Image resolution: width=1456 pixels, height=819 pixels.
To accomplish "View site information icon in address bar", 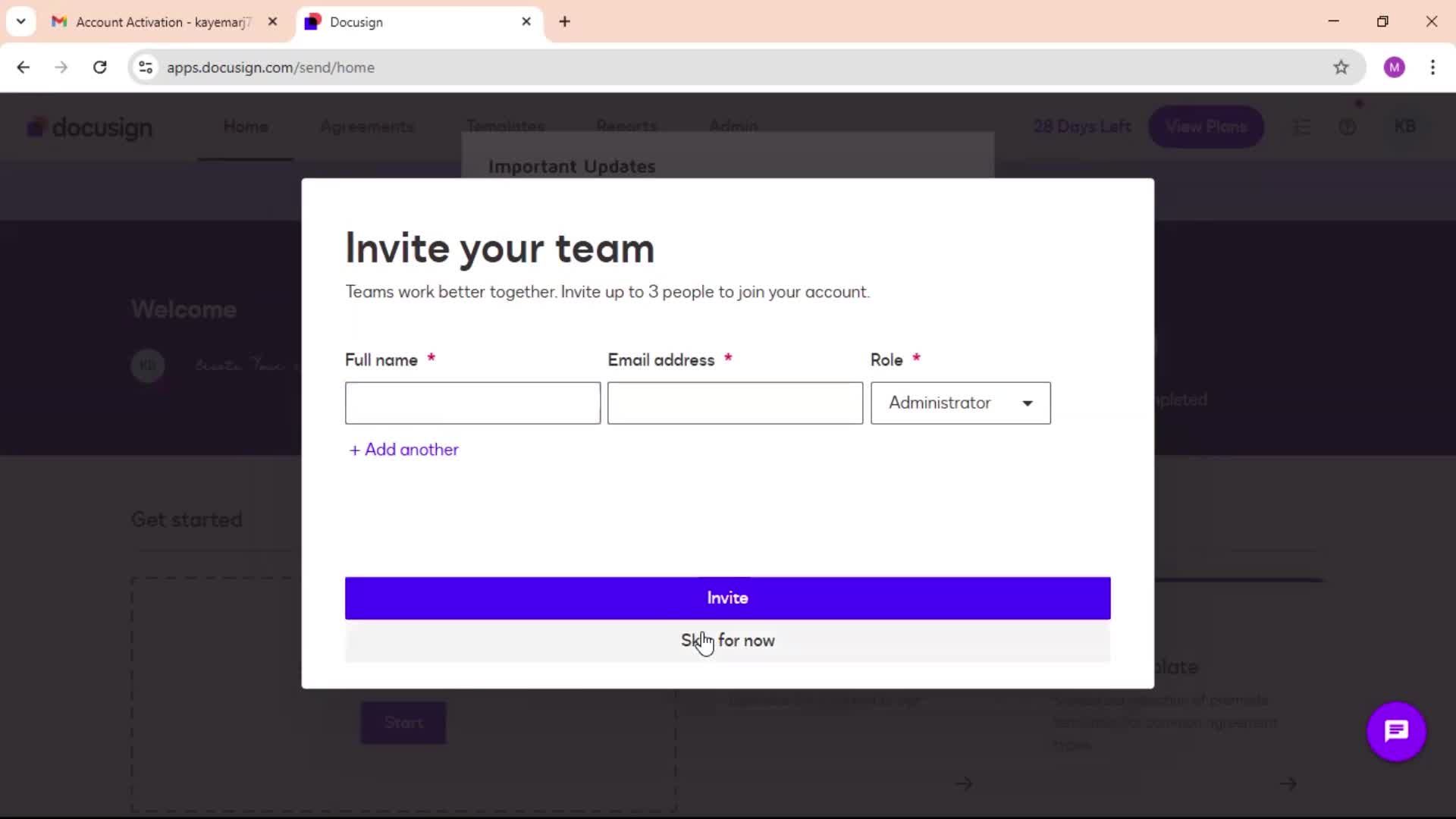I will pyautogui.click(x=146, y=67).
